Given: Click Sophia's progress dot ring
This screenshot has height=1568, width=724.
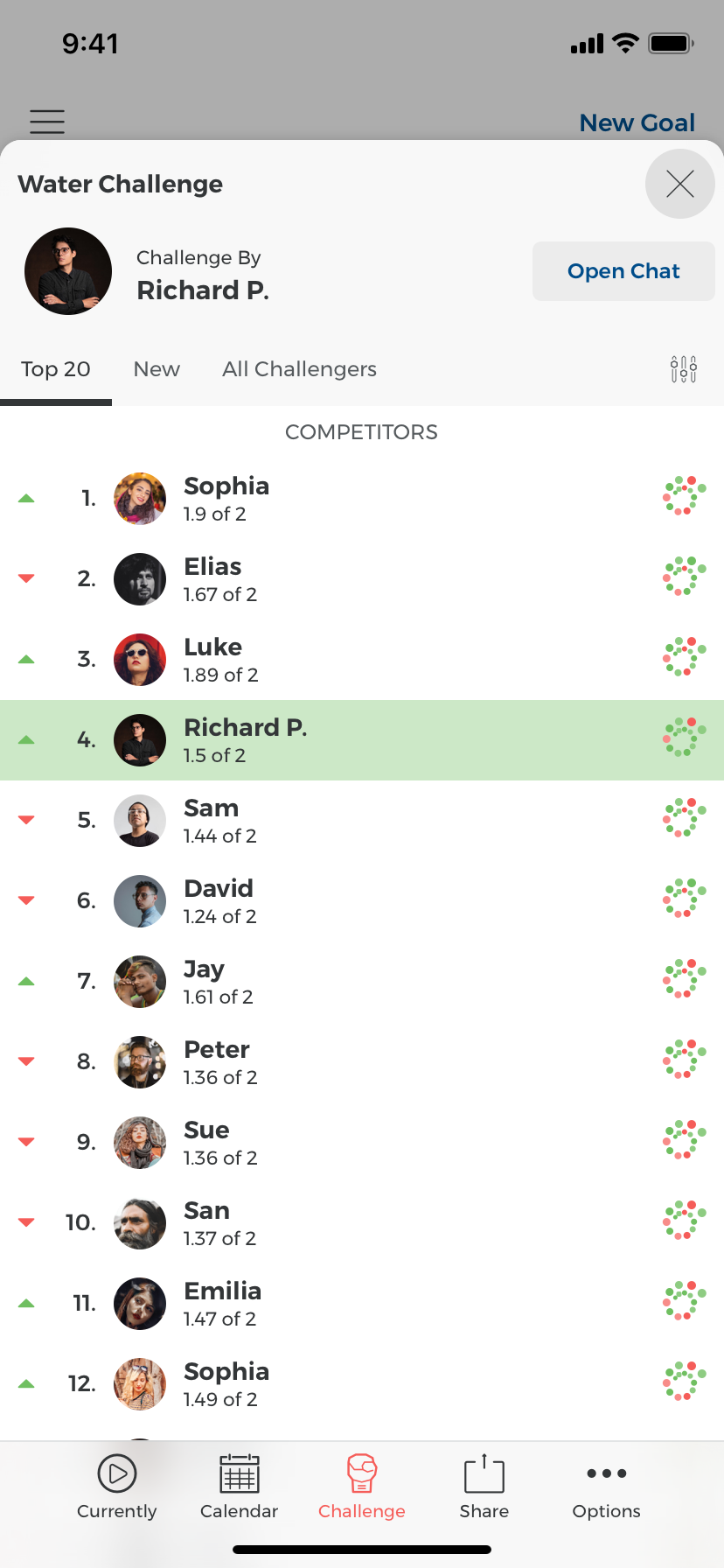Looking at the screenshot, I should tap(684, 497).
